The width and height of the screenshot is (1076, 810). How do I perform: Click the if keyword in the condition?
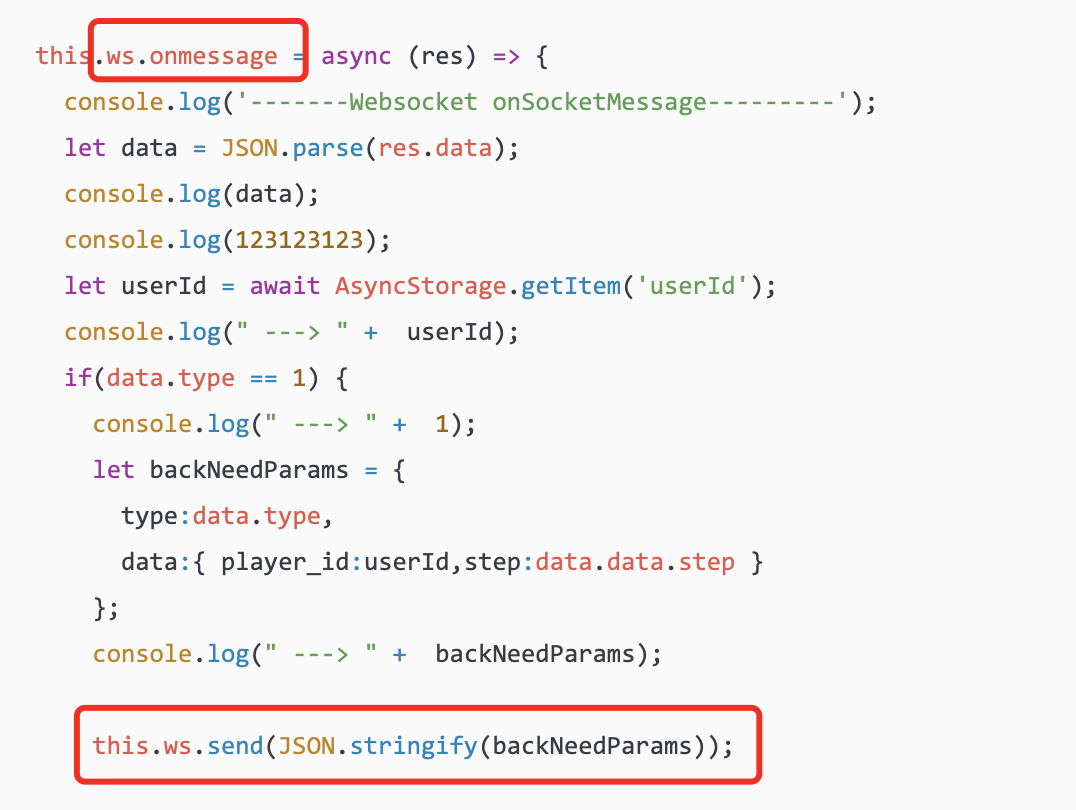pos(78,378)
